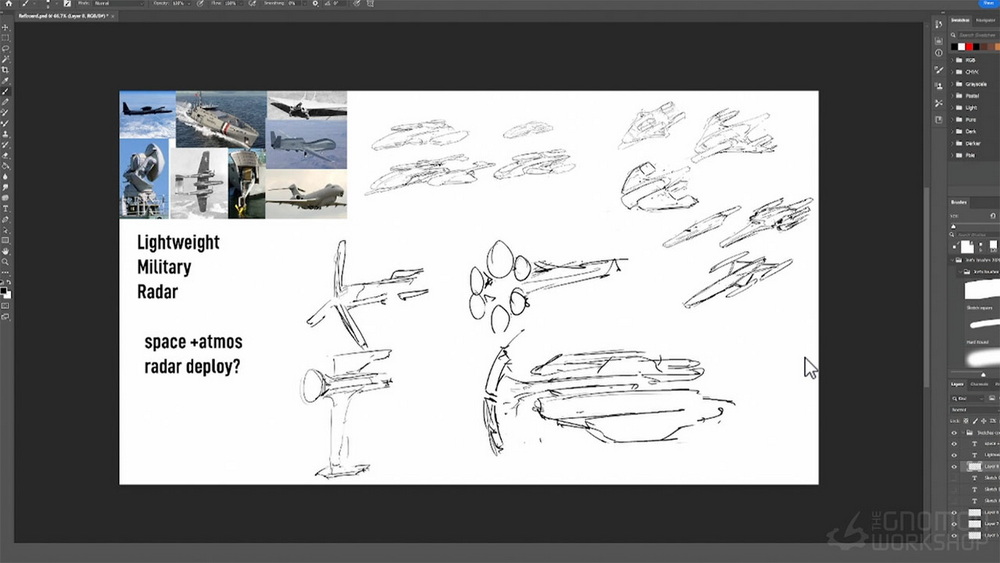Image resolution: width=1000 pixels, height=563 pixels.
Task: Switch to the Channels tab
Action: tap(979, 384)
